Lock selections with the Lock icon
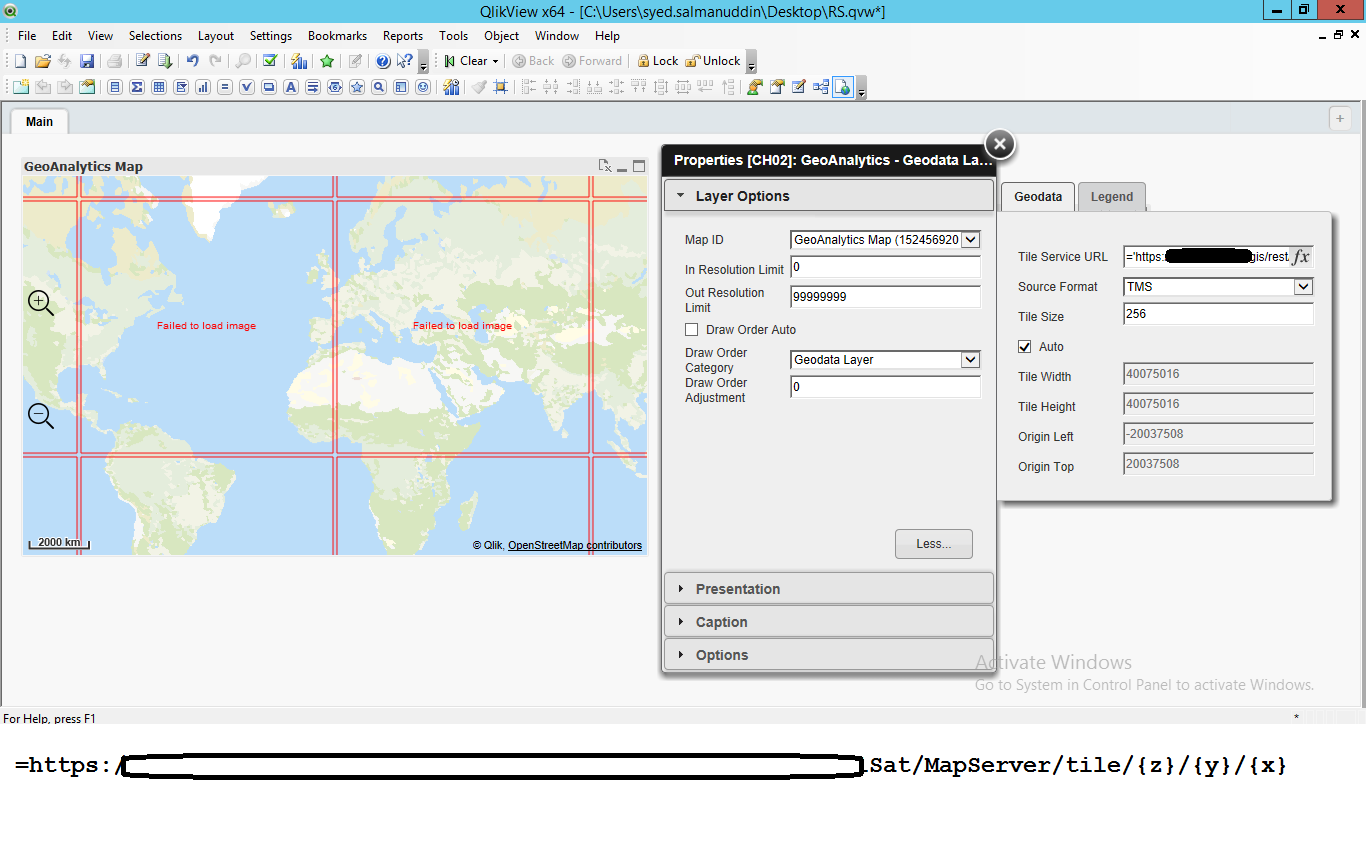The image size is (1366, 844). pyautogui.click(x=658, y=61)
